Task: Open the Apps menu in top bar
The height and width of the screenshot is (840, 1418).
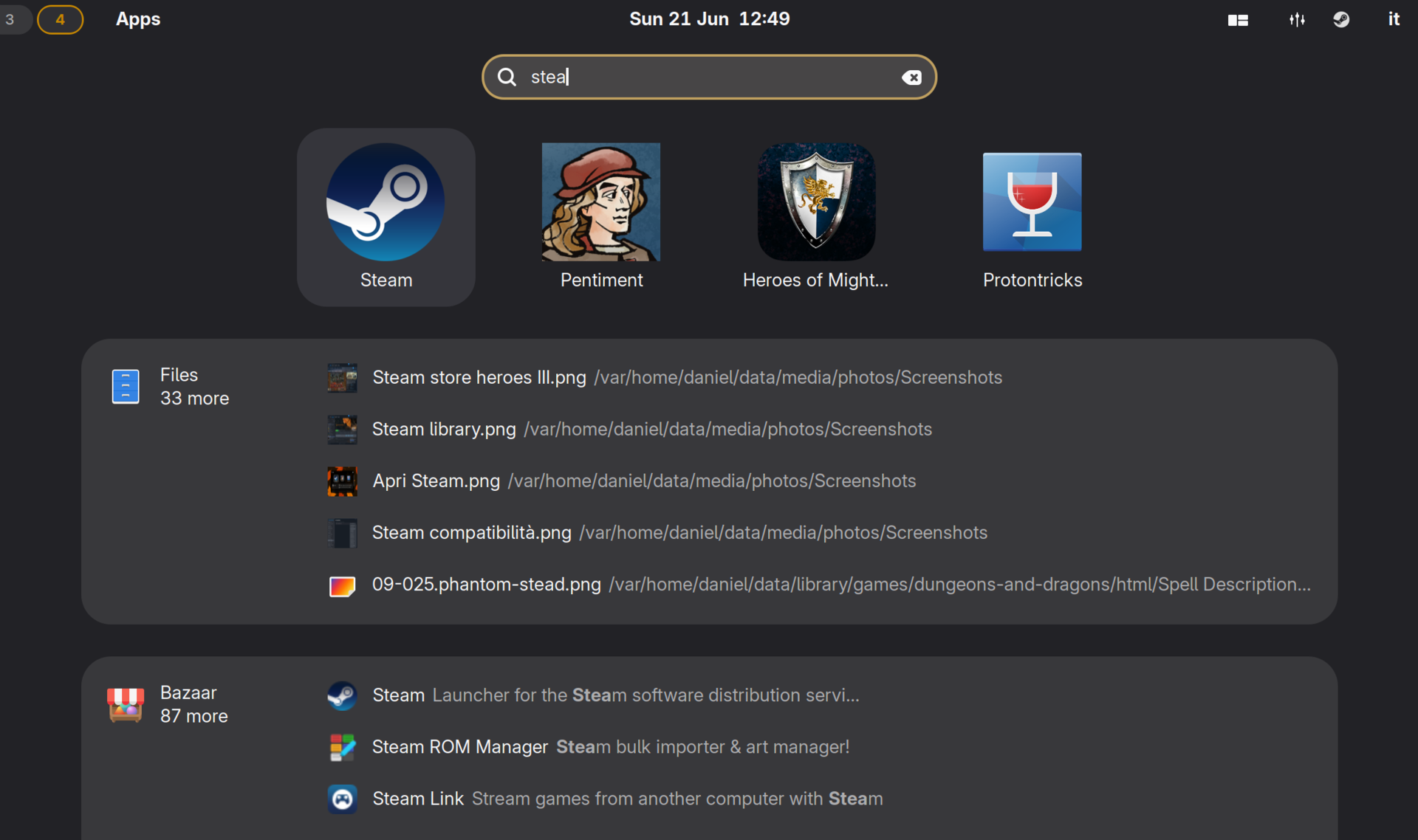Action: pyautogui.click(x=138, y=19)
